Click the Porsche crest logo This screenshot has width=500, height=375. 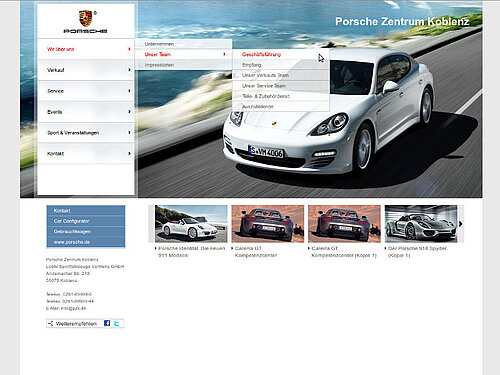(x=85, y=19)
